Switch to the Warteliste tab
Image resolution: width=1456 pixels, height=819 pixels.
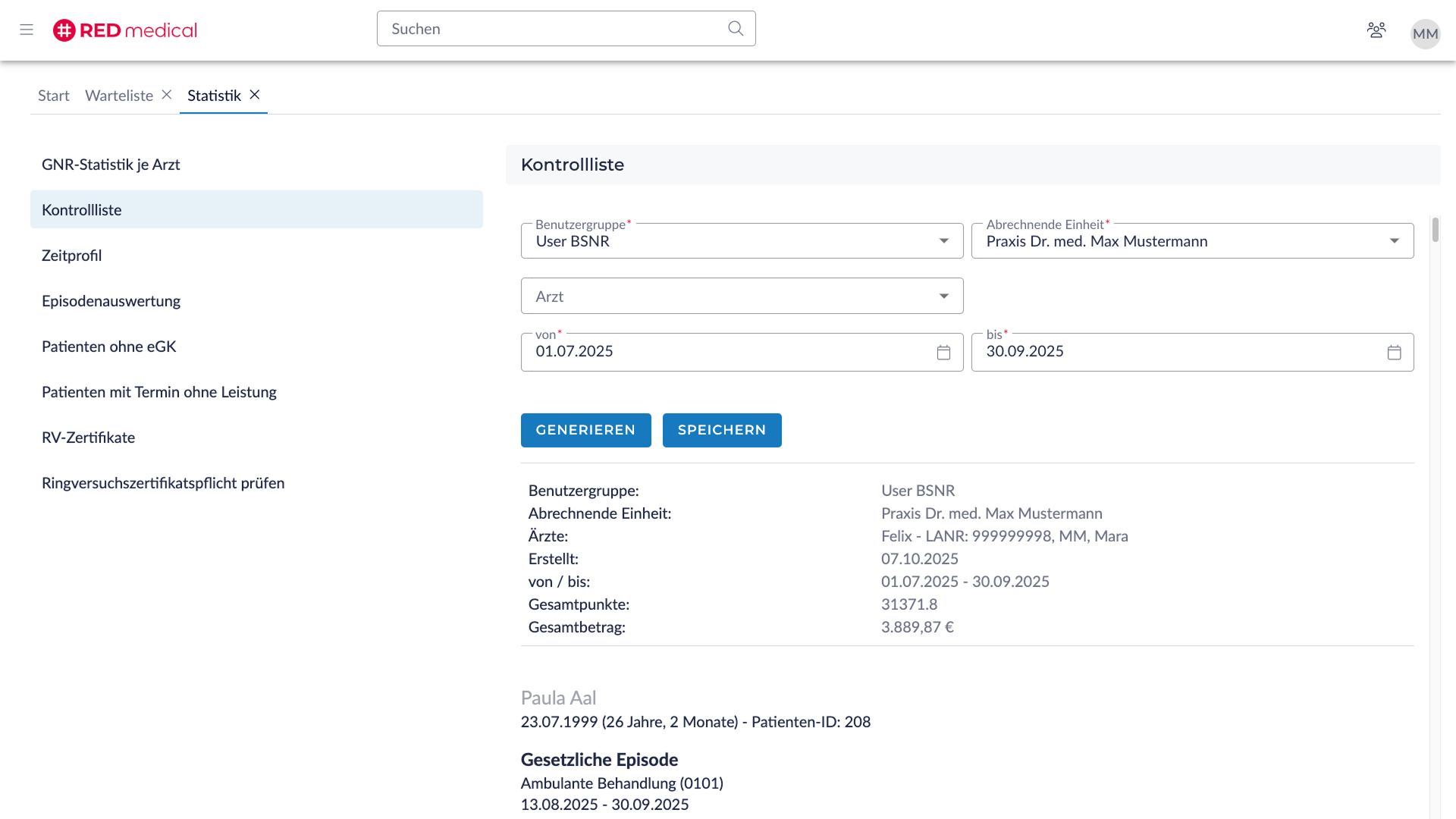(119, 96)
